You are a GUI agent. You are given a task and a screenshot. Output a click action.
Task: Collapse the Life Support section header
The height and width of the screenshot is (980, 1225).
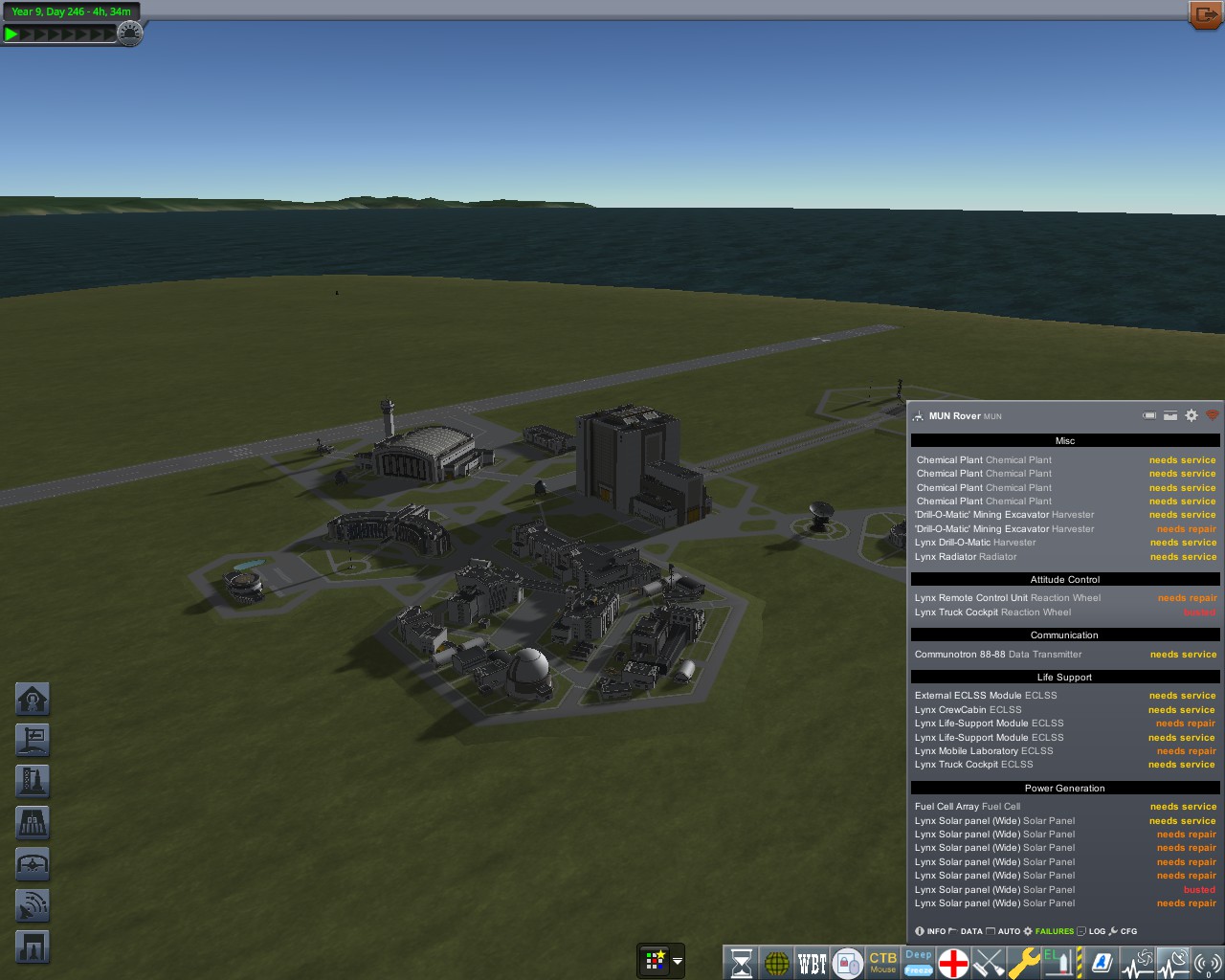[x=1065, y=678]
